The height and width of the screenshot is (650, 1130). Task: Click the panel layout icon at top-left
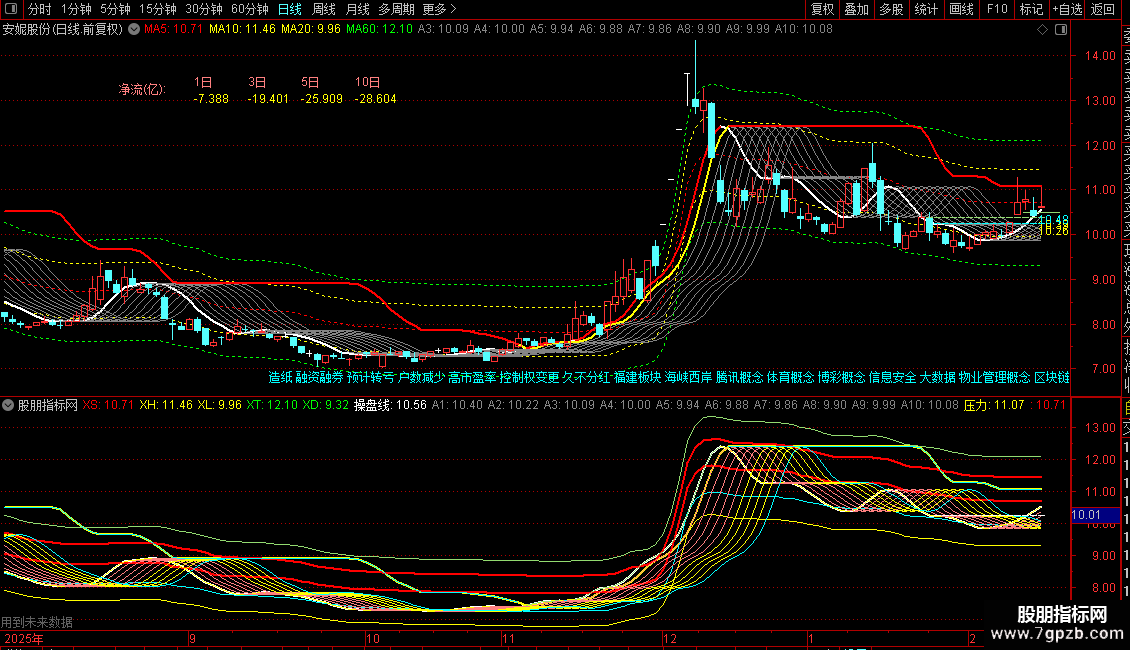coord(11,9)
